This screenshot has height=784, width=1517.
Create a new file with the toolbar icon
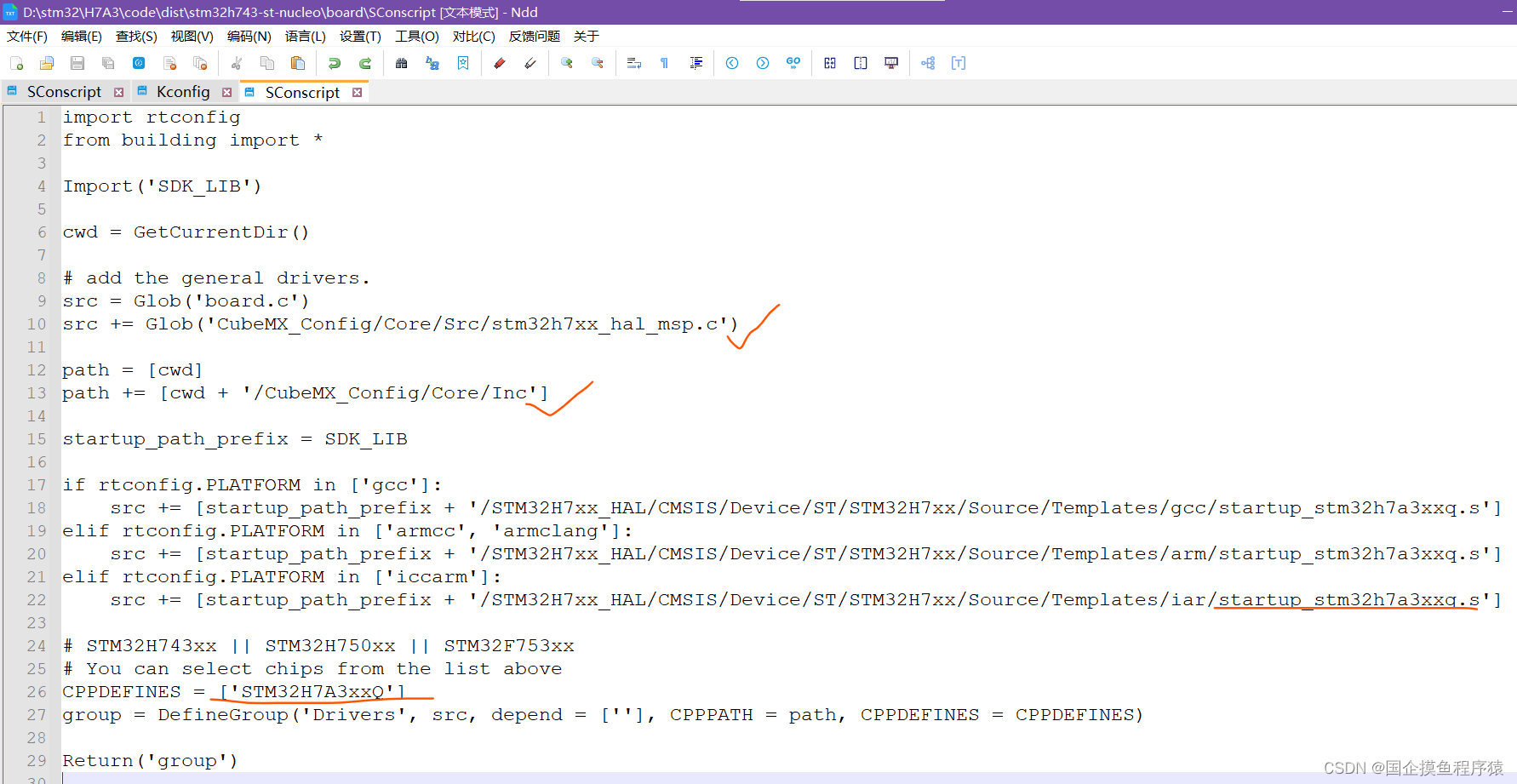pos(16,63)
